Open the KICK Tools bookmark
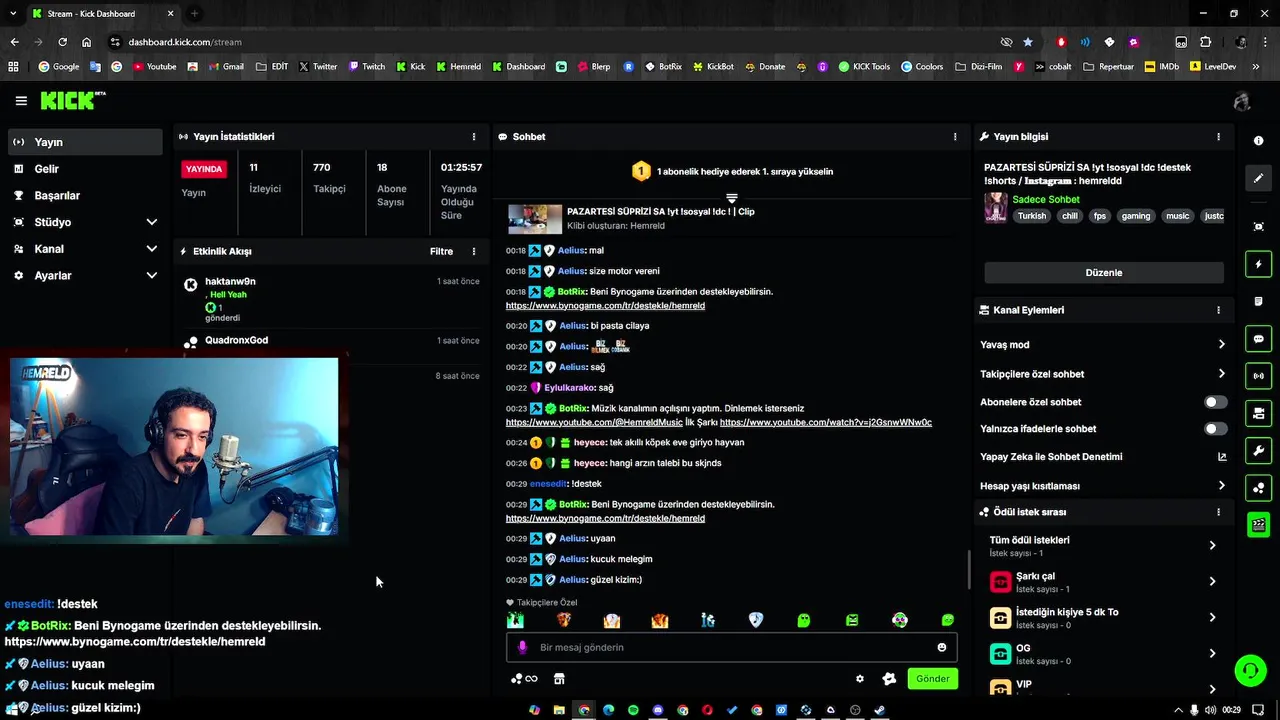Viewport: 1280px width, 720px height. (863, 67)
